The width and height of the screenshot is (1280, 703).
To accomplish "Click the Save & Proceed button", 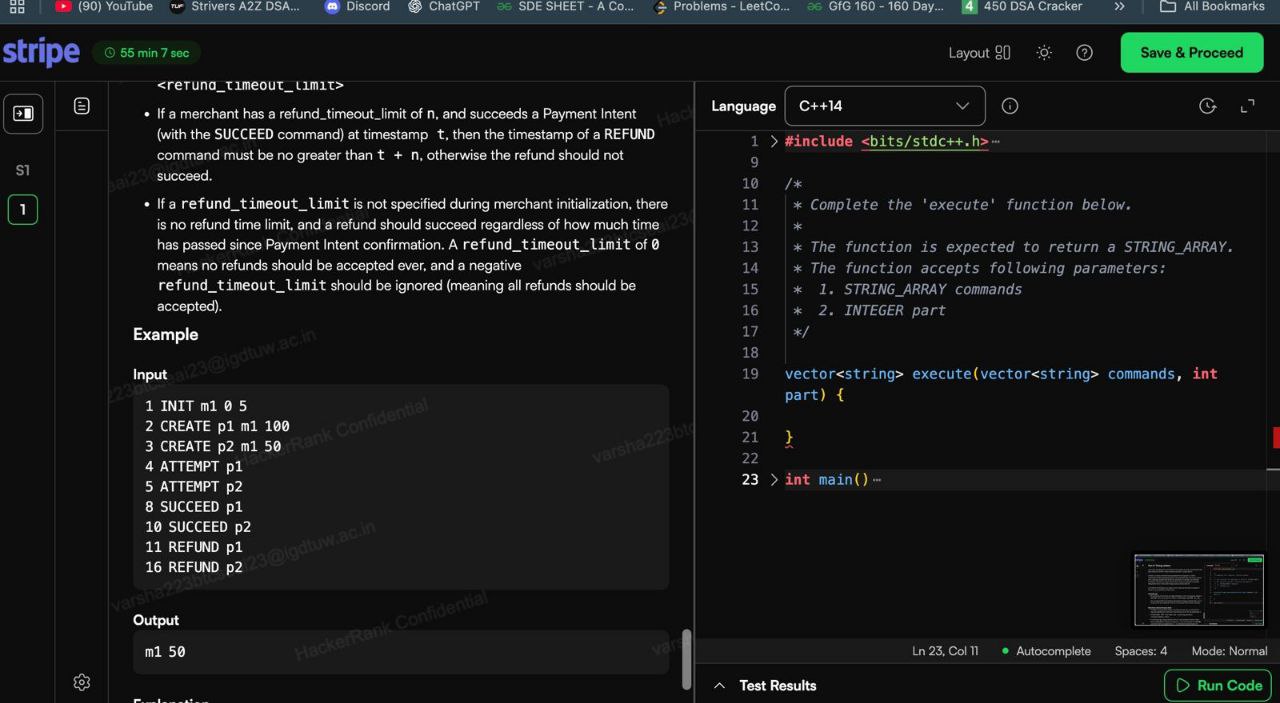I will click(x=1191, y=53).
